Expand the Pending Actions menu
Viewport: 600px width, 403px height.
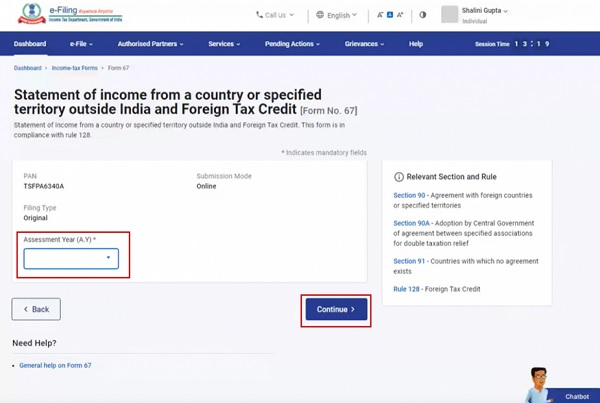[x=292, y=44]
